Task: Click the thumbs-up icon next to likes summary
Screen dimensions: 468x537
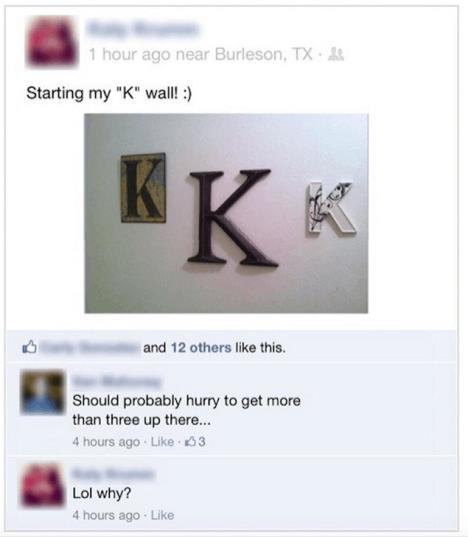Action: (x=29, y=347)
